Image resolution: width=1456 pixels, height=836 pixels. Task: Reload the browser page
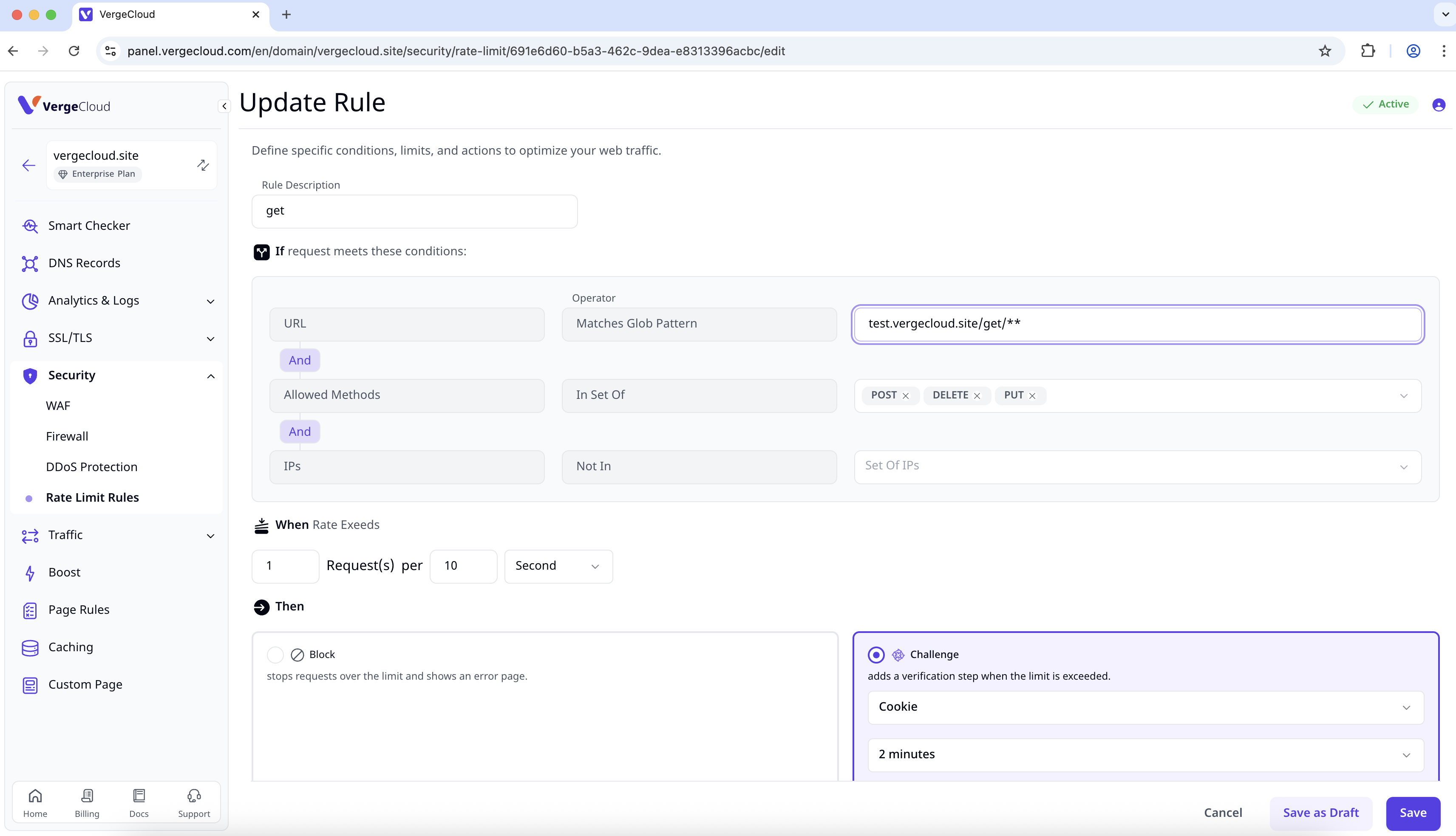click(74, 51)
